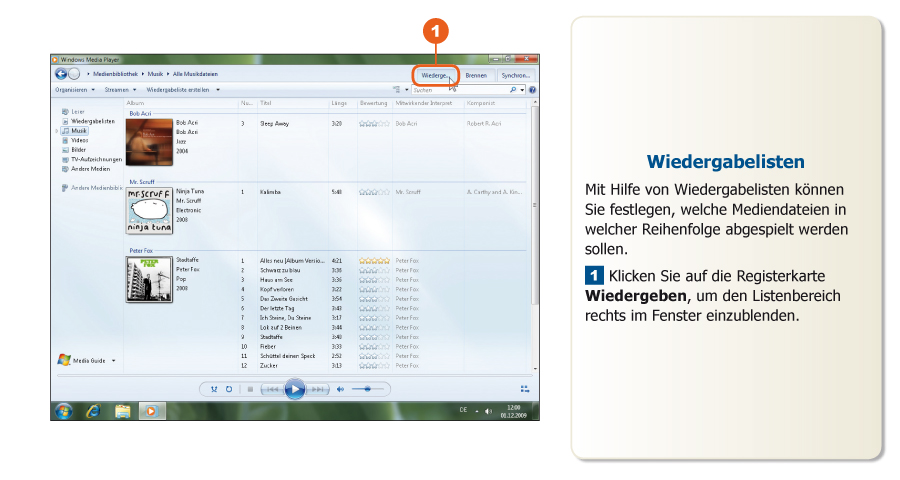
Task: Skip to previous track button
Action: [271, 389]
